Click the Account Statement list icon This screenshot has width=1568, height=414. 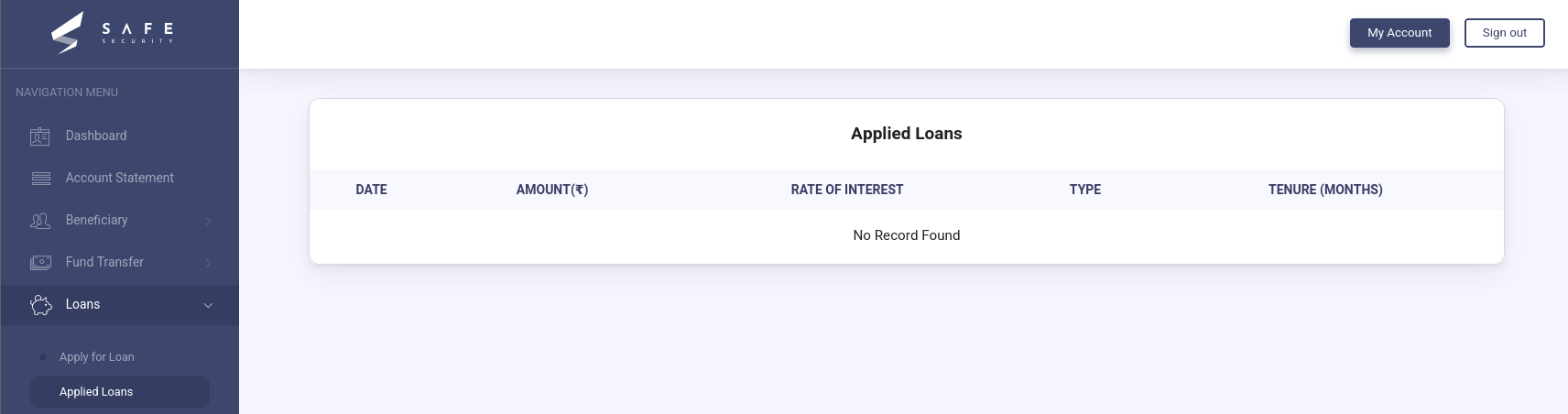[41, 179]
